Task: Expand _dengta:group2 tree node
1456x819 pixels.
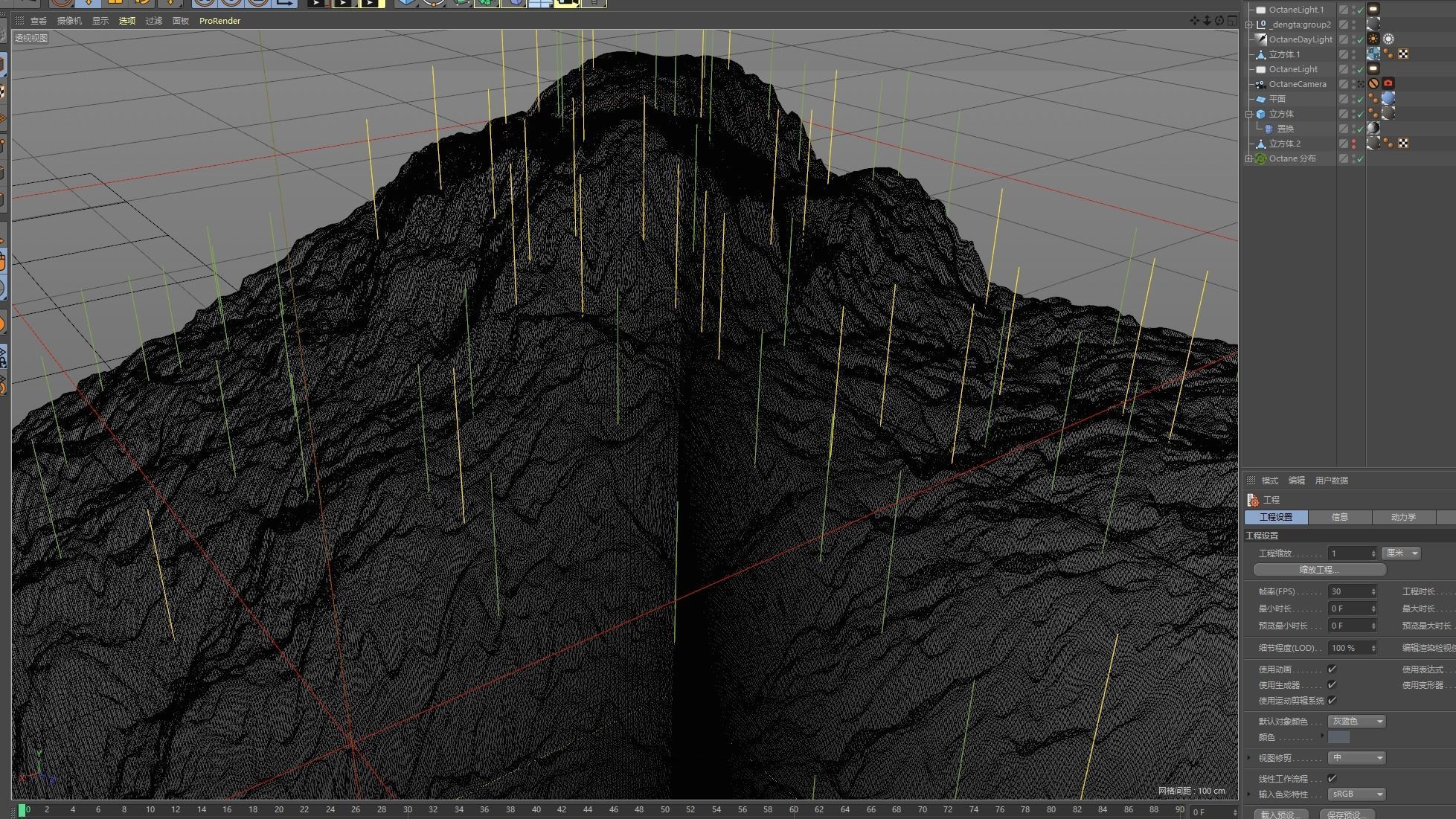Action: tap(1248, 25)
